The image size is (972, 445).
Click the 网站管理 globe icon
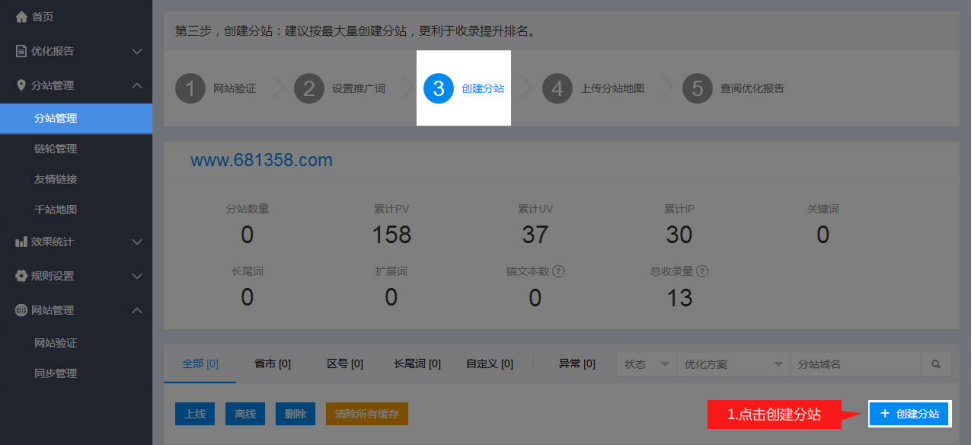click(21, 311)
